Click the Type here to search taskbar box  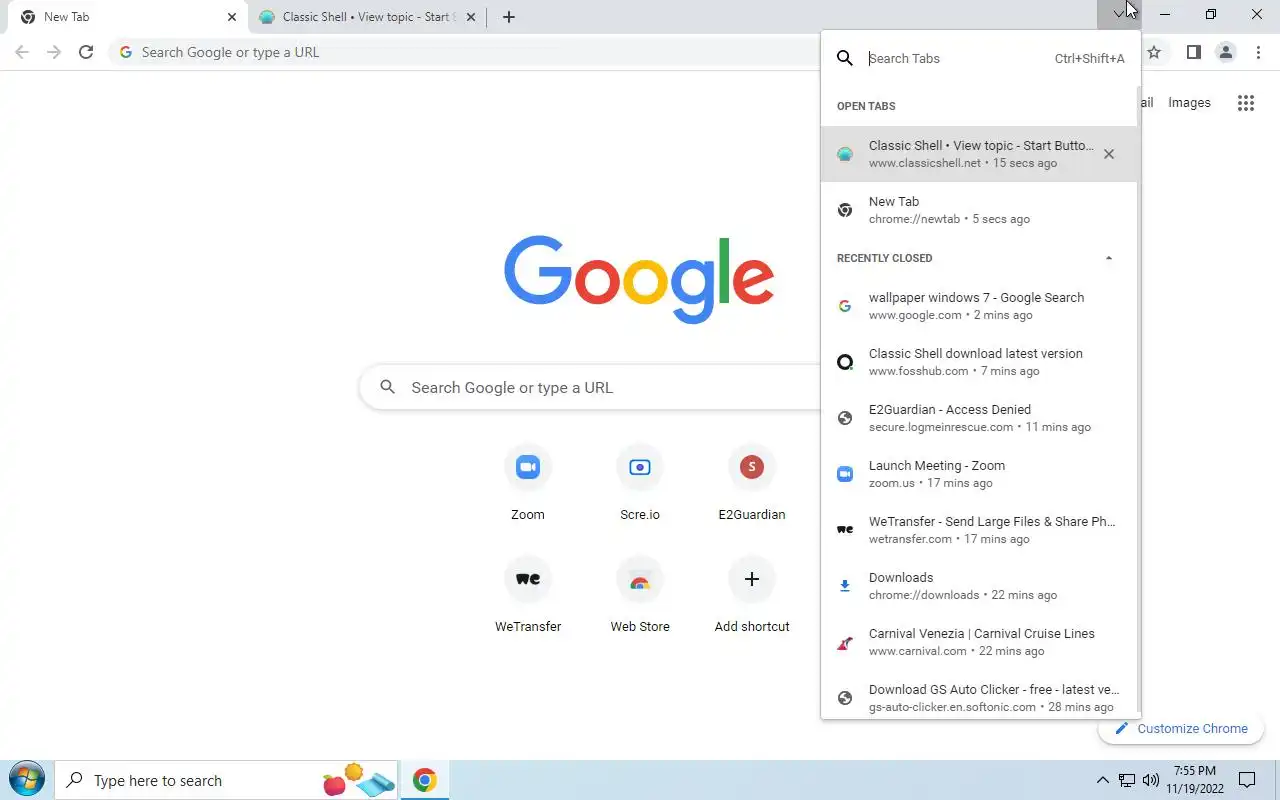[x=226, y=780]
